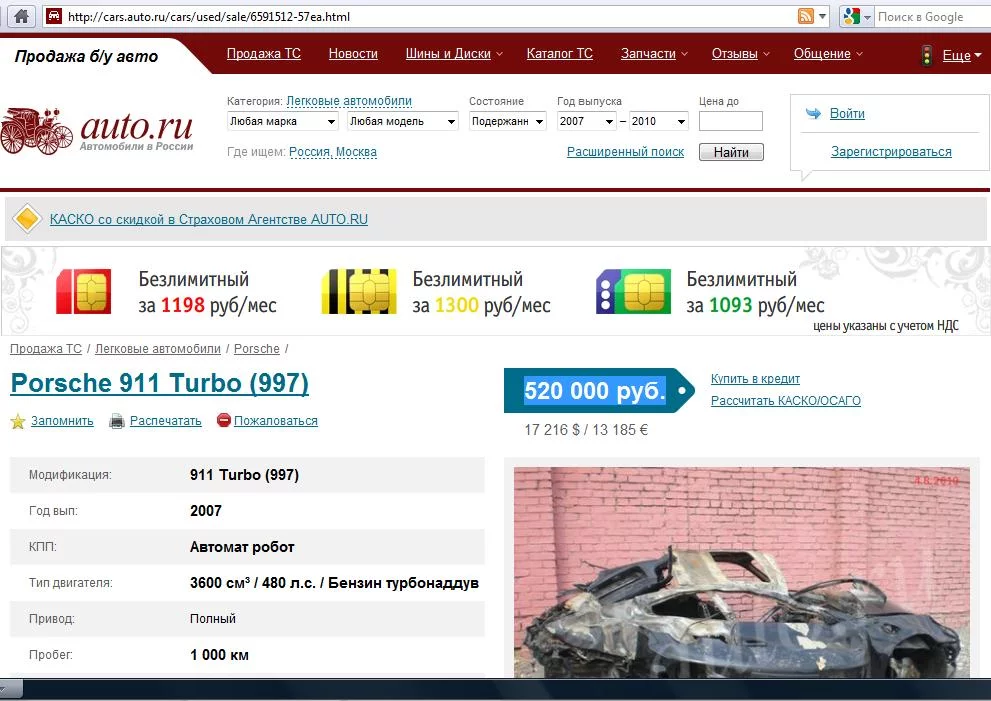Click the Рассчитать КАСКО/ОСАГО link
991x701 pixels.
(786, 401)
